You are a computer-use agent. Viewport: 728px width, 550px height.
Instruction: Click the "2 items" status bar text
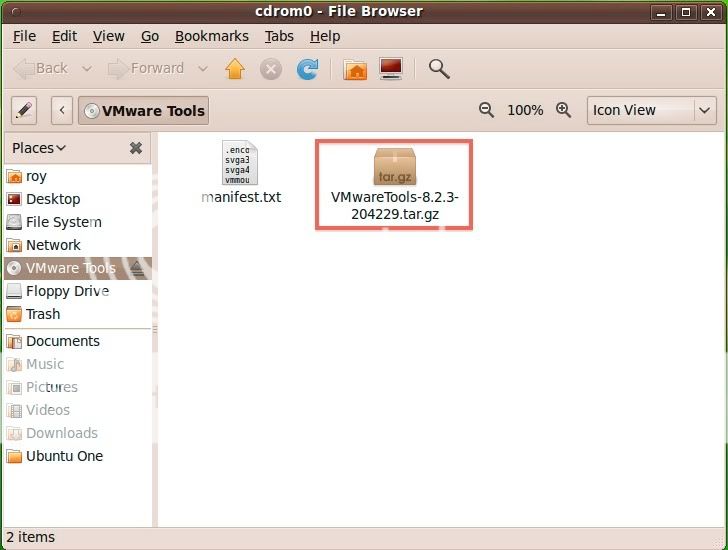click(31, 537)
